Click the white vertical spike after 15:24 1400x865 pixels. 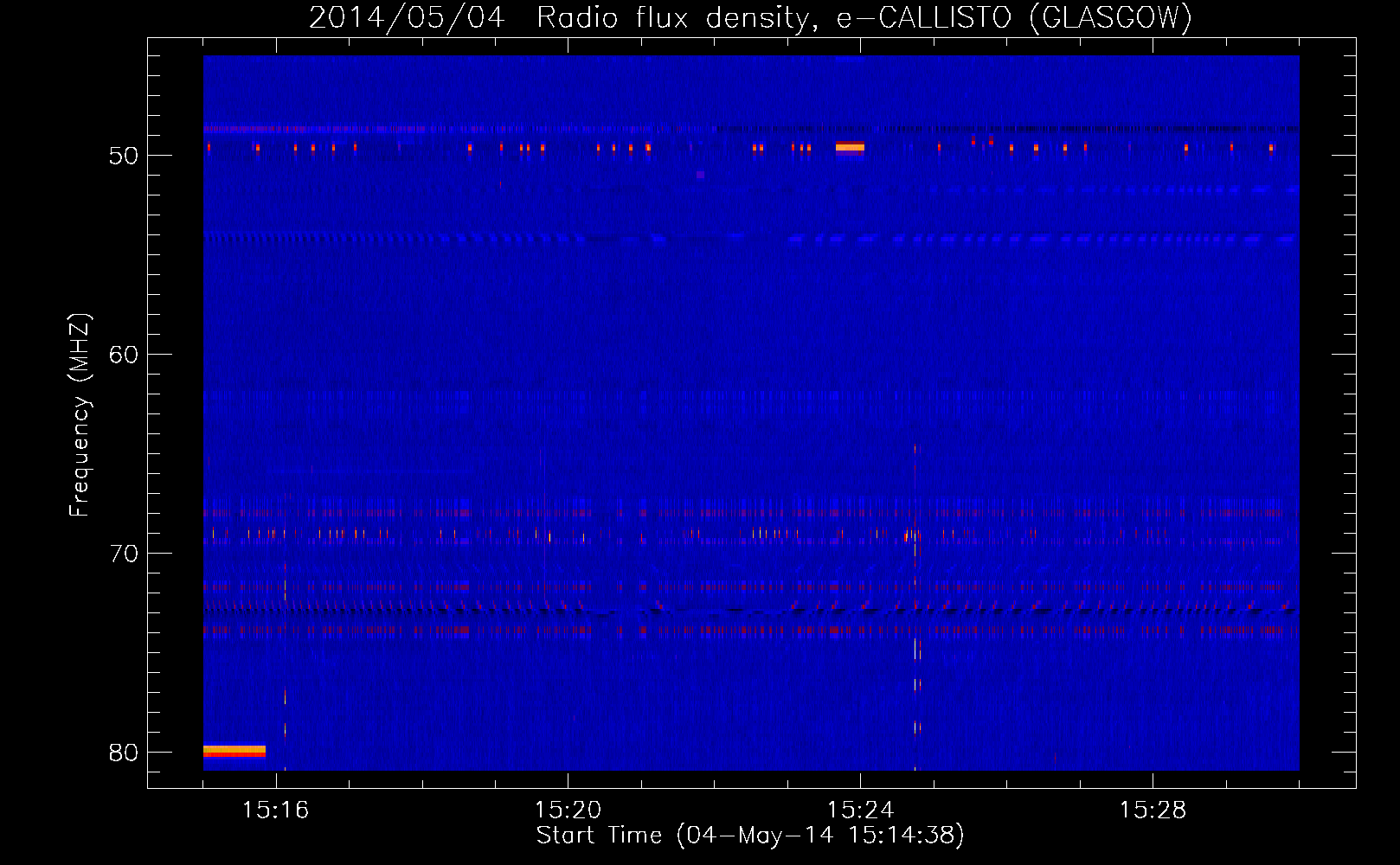tap(915, 605)
